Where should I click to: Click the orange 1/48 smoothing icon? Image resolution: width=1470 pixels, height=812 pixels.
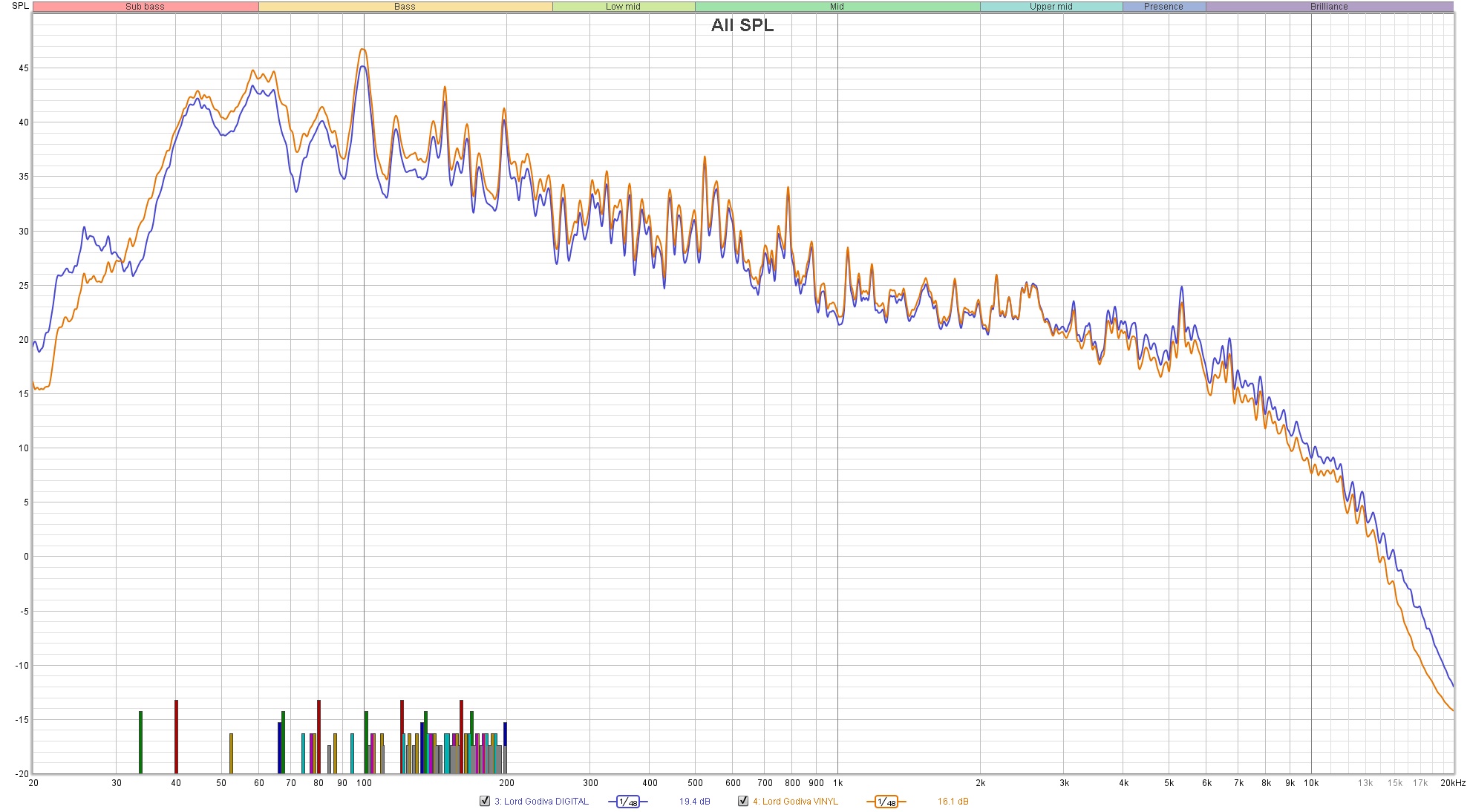click(886, 802)
